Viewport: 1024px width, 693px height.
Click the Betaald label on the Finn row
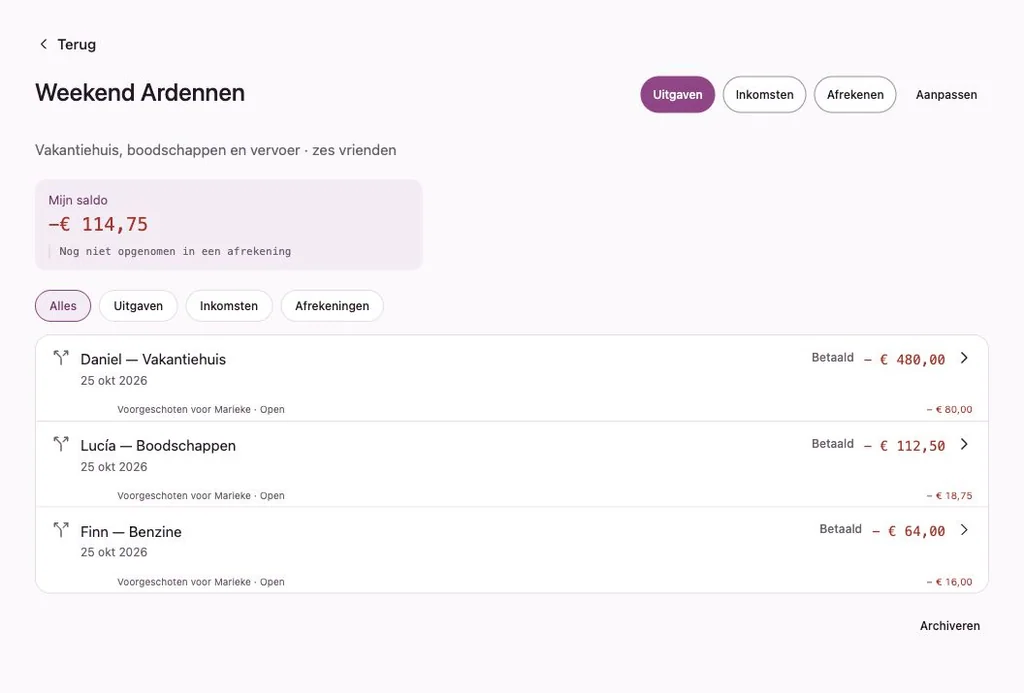coord(840,529)
